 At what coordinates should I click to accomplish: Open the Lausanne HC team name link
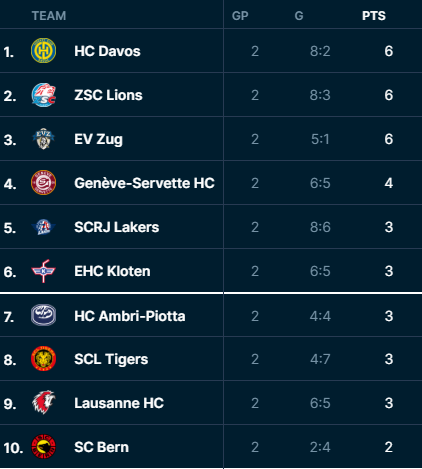(x=119, y=403)
